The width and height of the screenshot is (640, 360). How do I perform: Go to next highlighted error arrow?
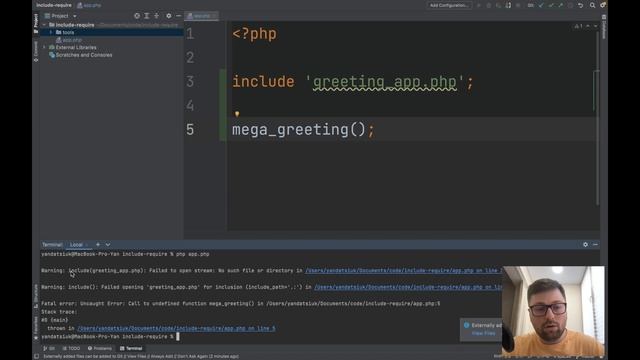click(x=595, y=26)
